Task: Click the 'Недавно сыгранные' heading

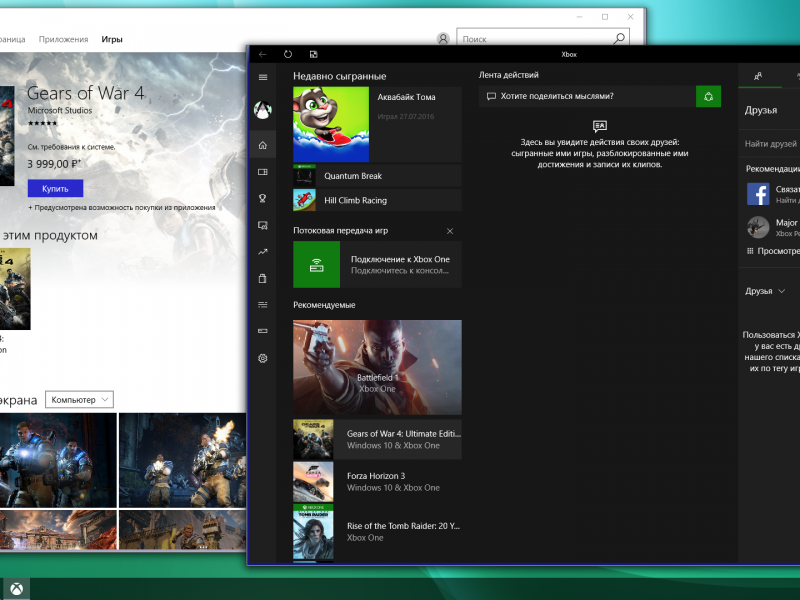Action: tap(339, 77)
